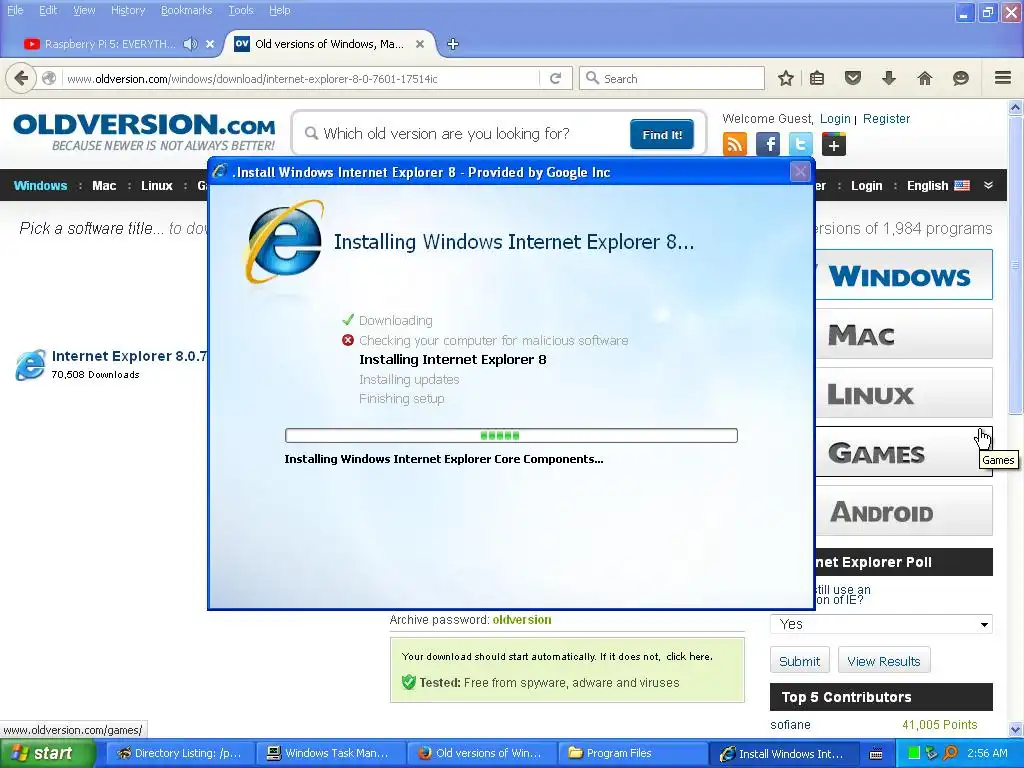Submit the Internet Explorer poll
The image size is (1024, 768).
coord(799,661)
